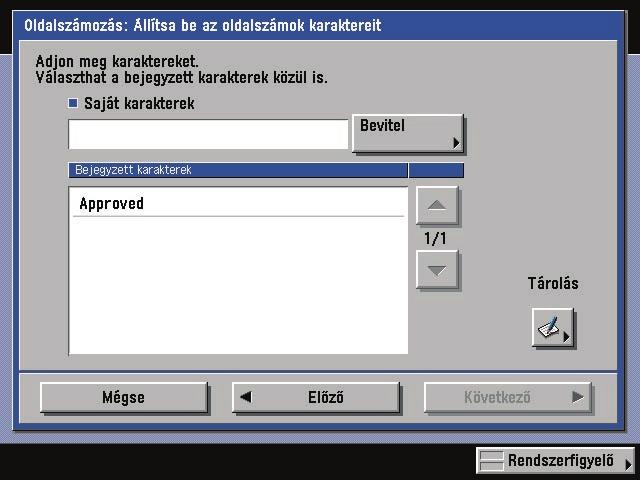Focus the Saját karakterek text field
This screenshot has height=480, width=640.
tap(208, 134)
